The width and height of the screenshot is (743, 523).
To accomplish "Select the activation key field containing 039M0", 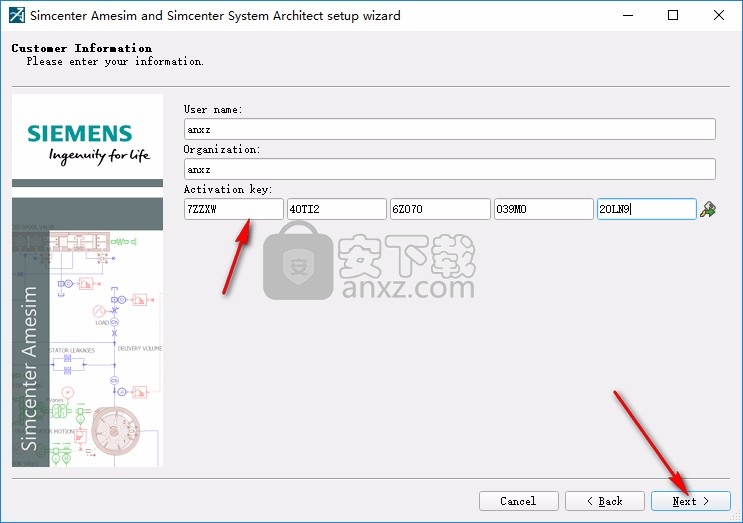I will tap(544, 209).
